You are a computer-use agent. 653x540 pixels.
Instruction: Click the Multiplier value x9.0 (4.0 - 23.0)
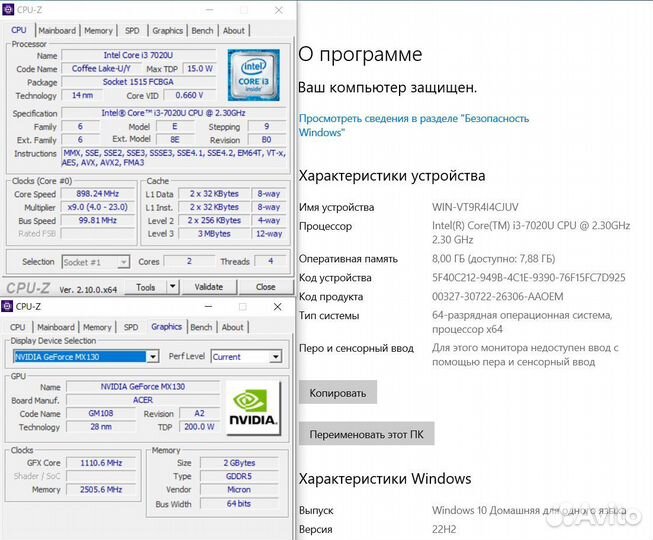pos(98,207)
